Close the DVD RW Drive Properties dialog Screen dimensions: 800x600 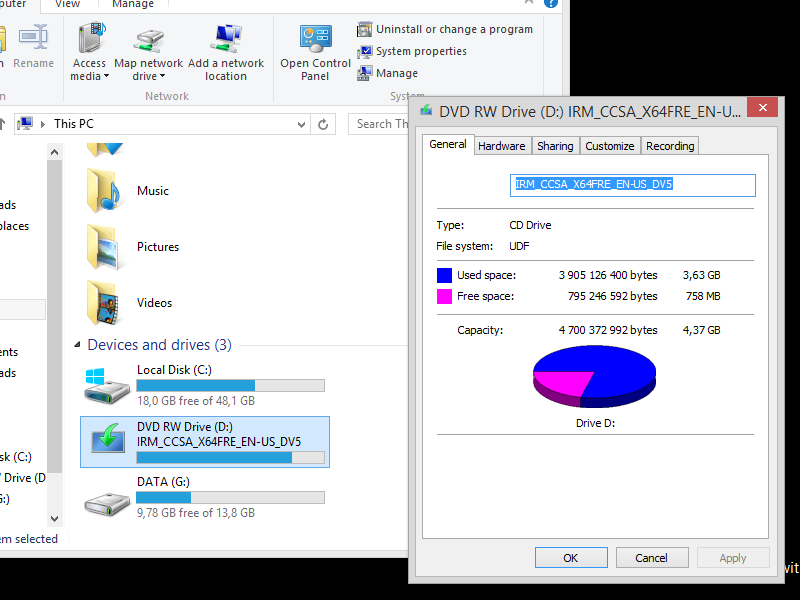[x=762, y=108]
